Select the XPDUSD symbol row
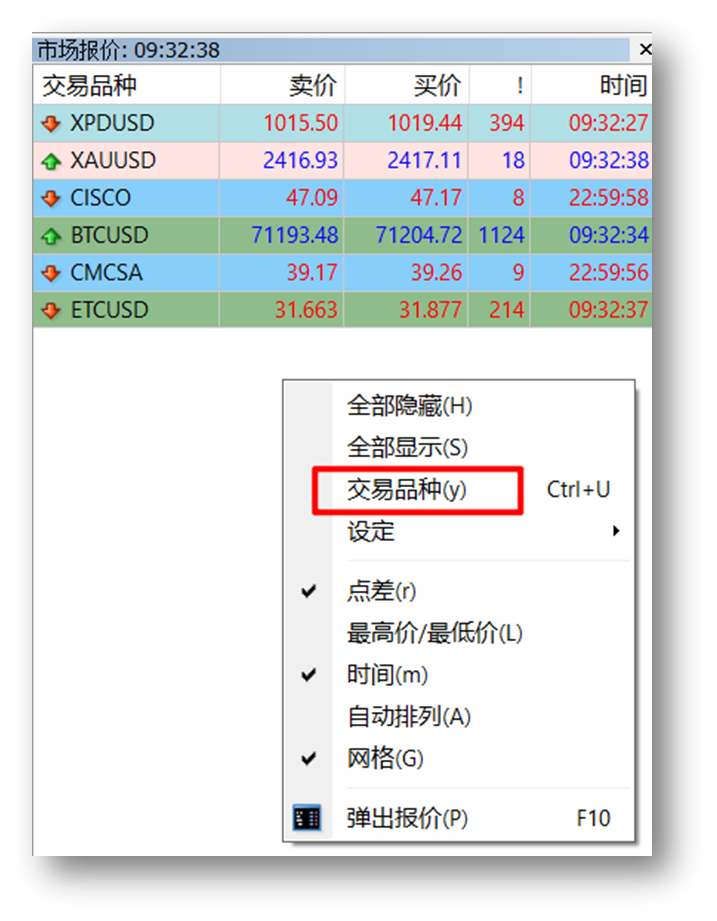 pyautogui.click(x=342, y=123)
